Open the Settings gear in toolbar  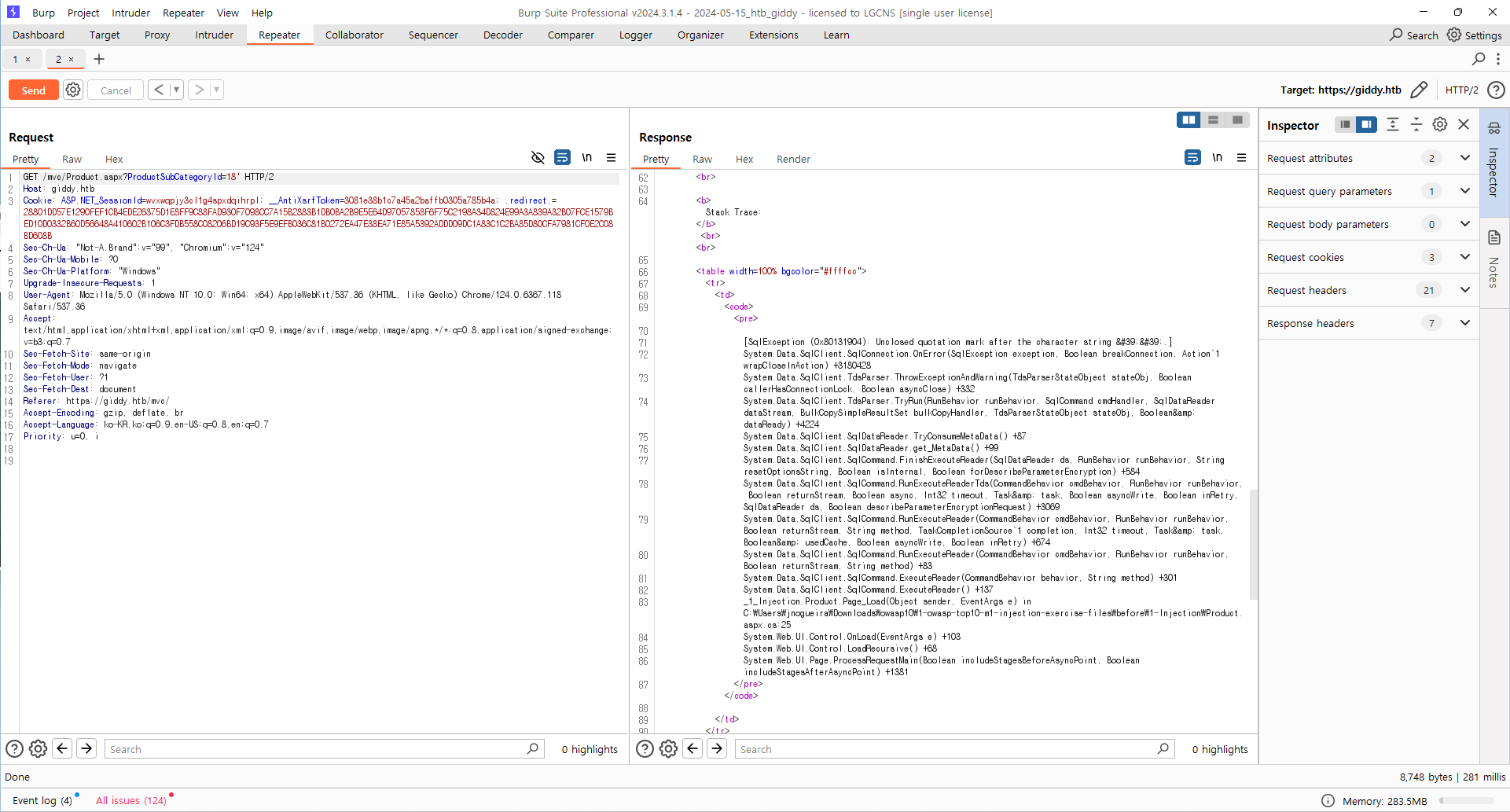pos(1475,35)
